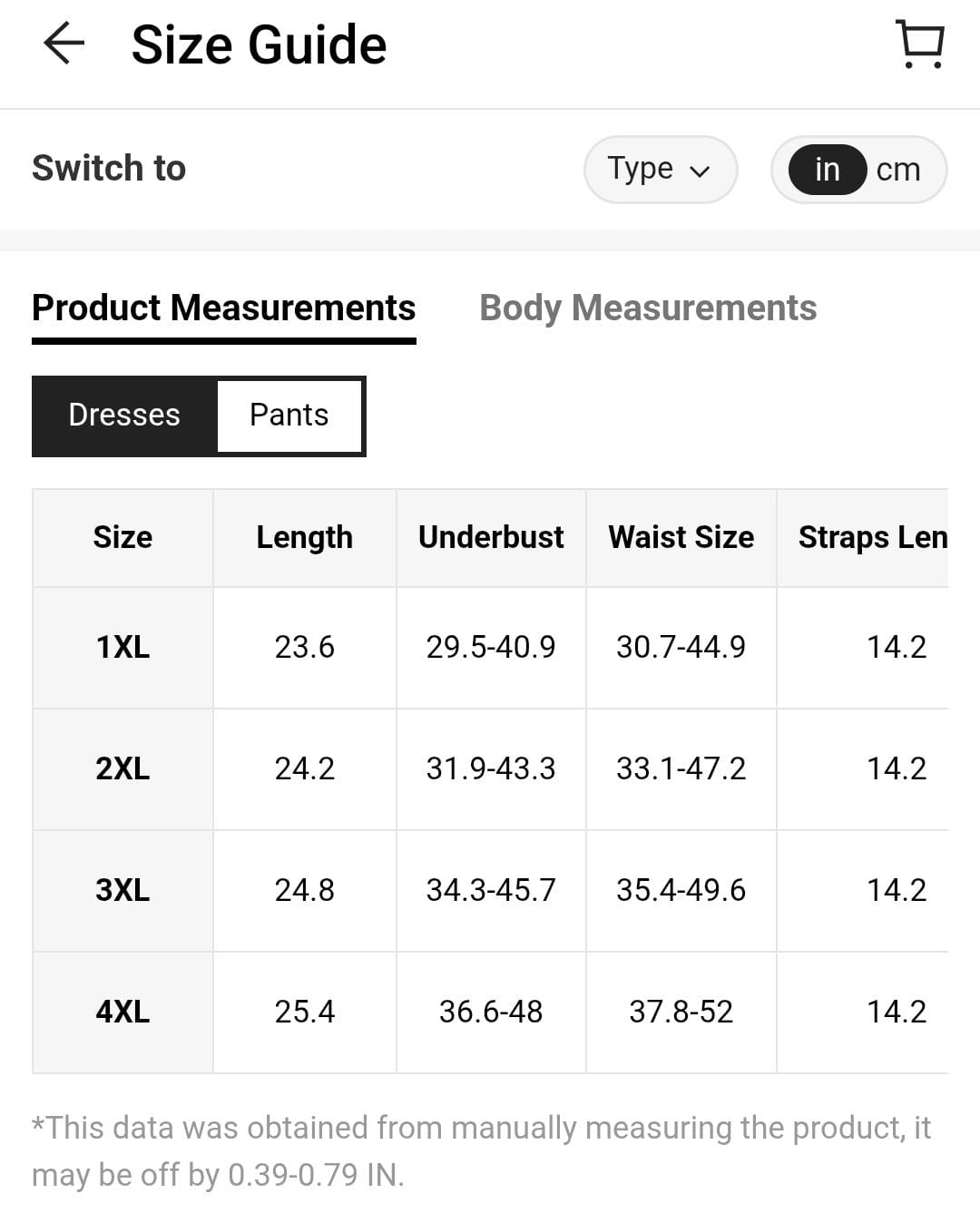Switch to Body Measurements tab
The width and height of the screenshot is (980, 1223).
coord(647,308)
